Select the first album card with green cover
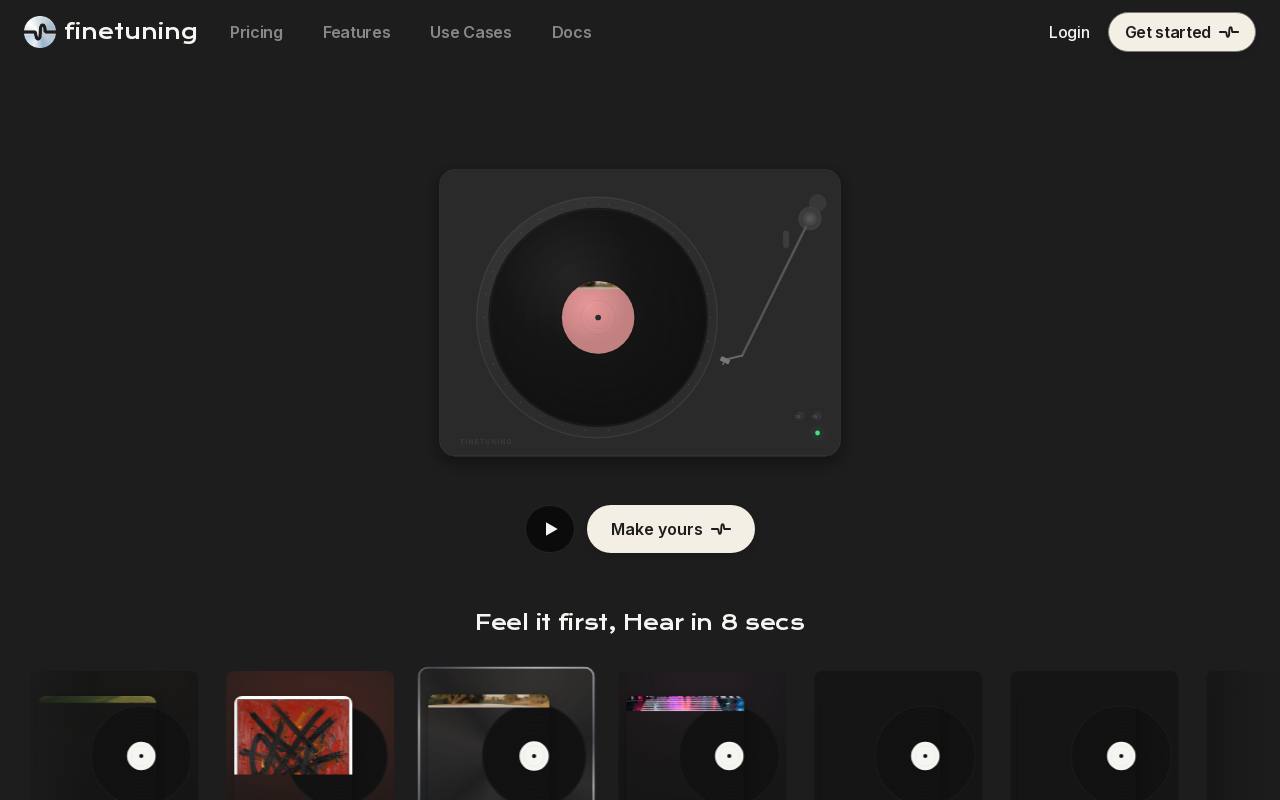 [x=114, y=736]
